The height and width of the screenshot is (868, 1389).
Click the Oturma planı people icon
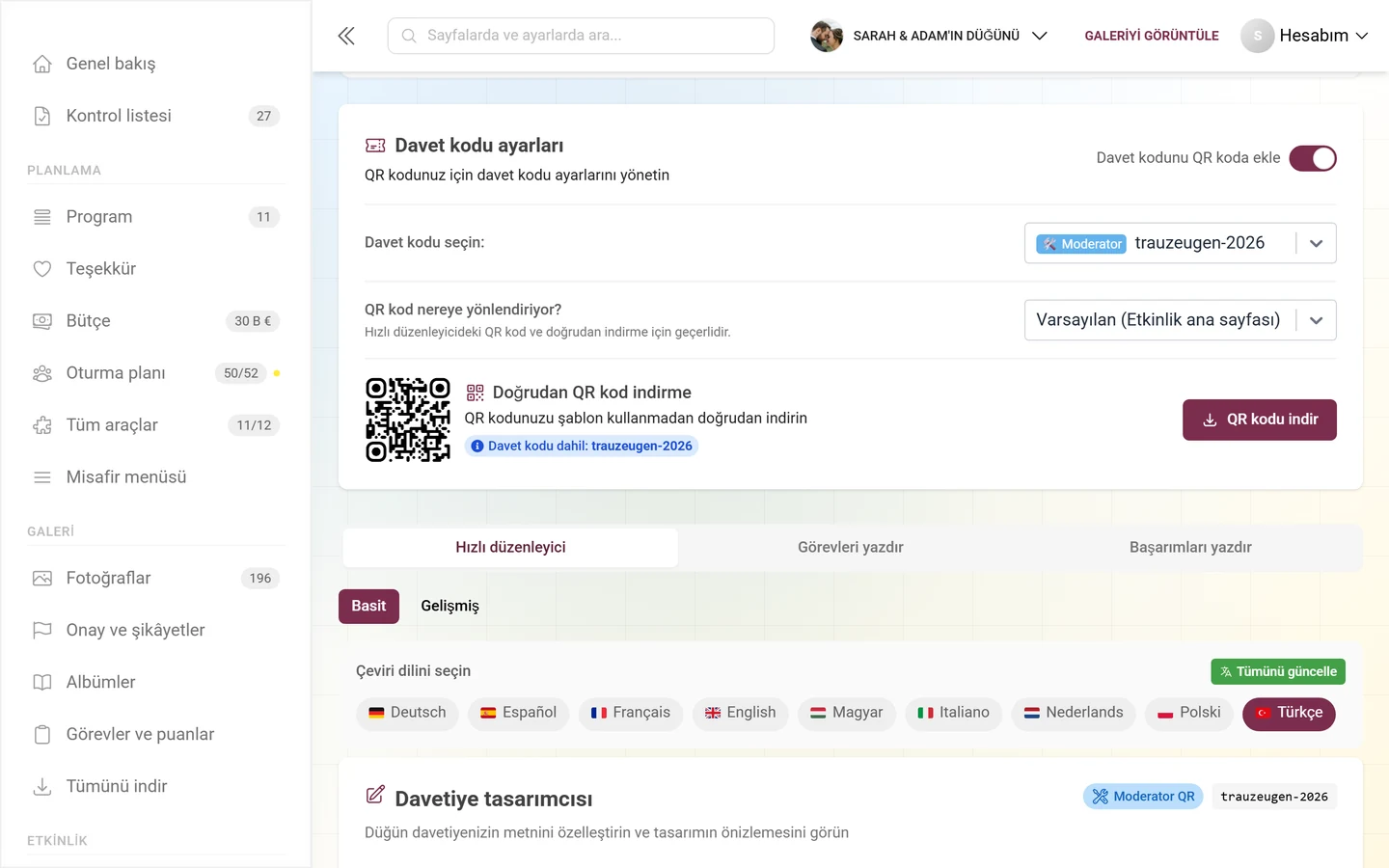pyautogui.click(x=42, y=373)
